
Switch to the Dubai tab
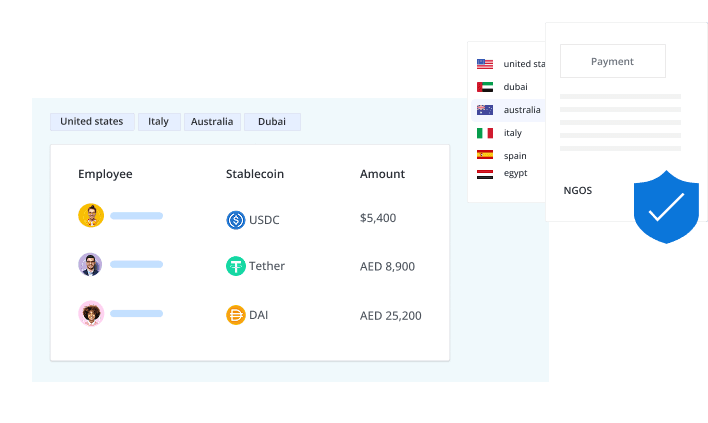(x=272, y=122)
